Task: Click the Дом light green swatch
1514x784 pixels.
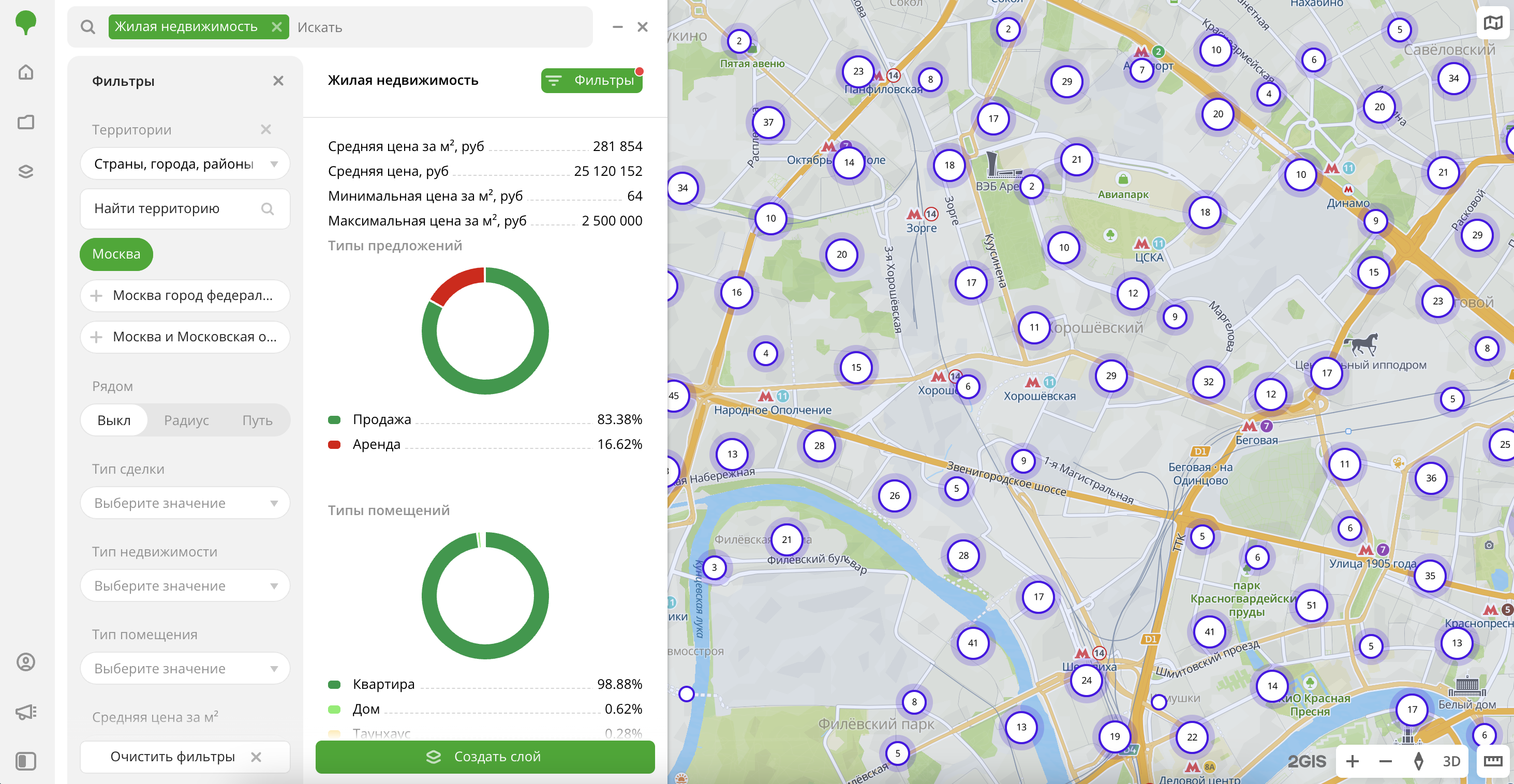Action: 334,710
